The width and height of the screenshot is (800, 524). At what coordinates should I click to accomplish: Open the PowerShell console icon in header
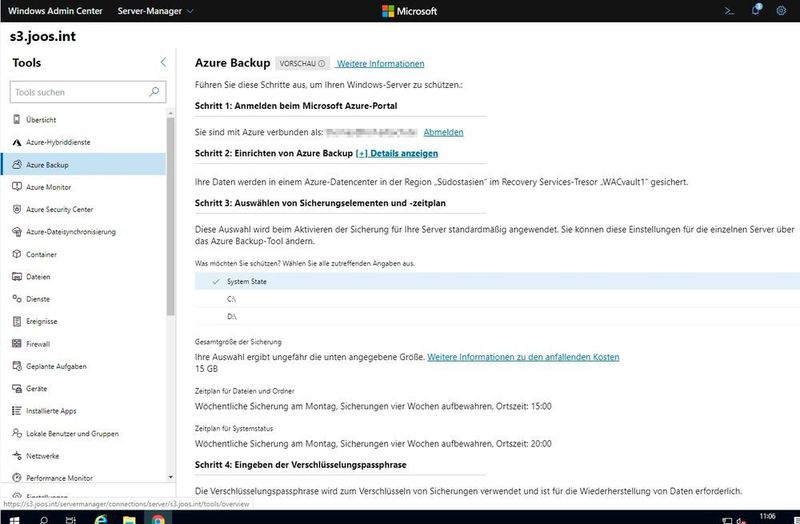click(730, 11)
